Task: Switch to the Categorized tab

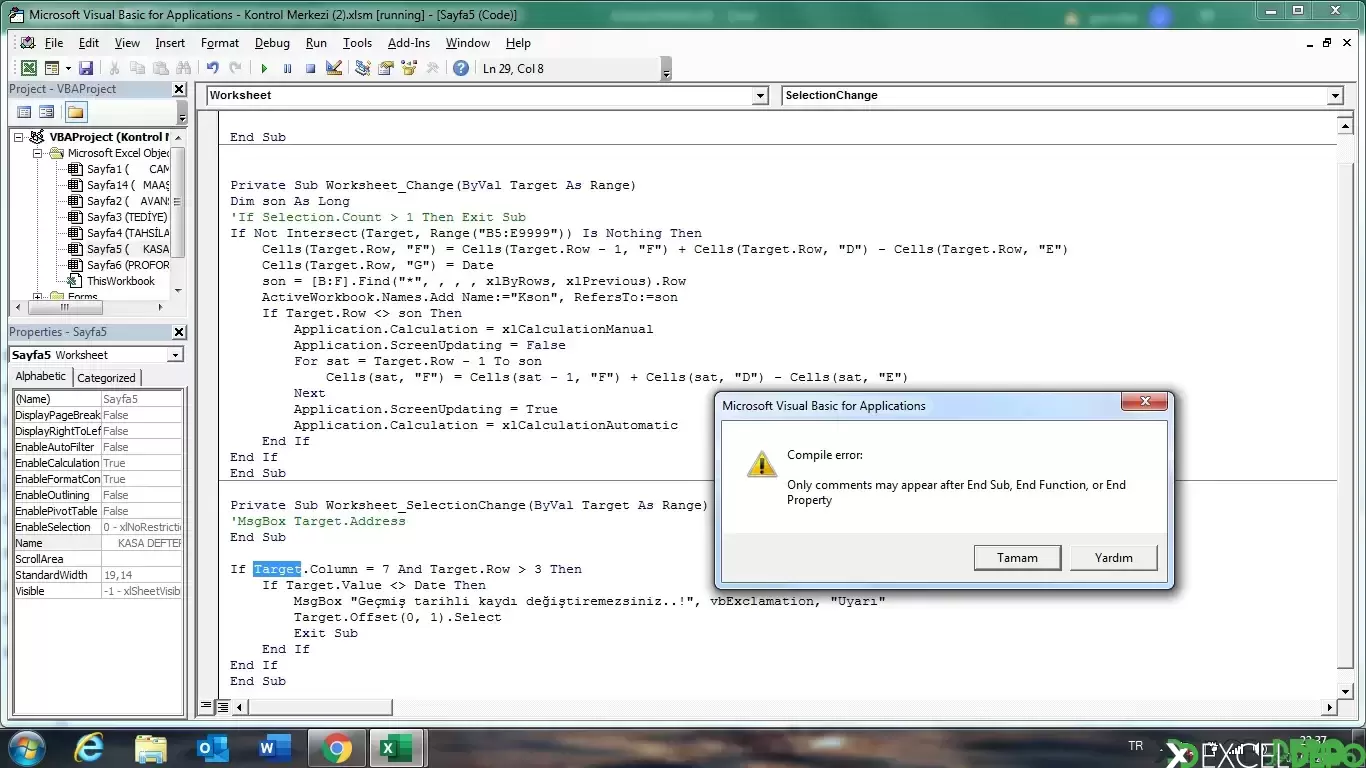Action: (106, 378)
